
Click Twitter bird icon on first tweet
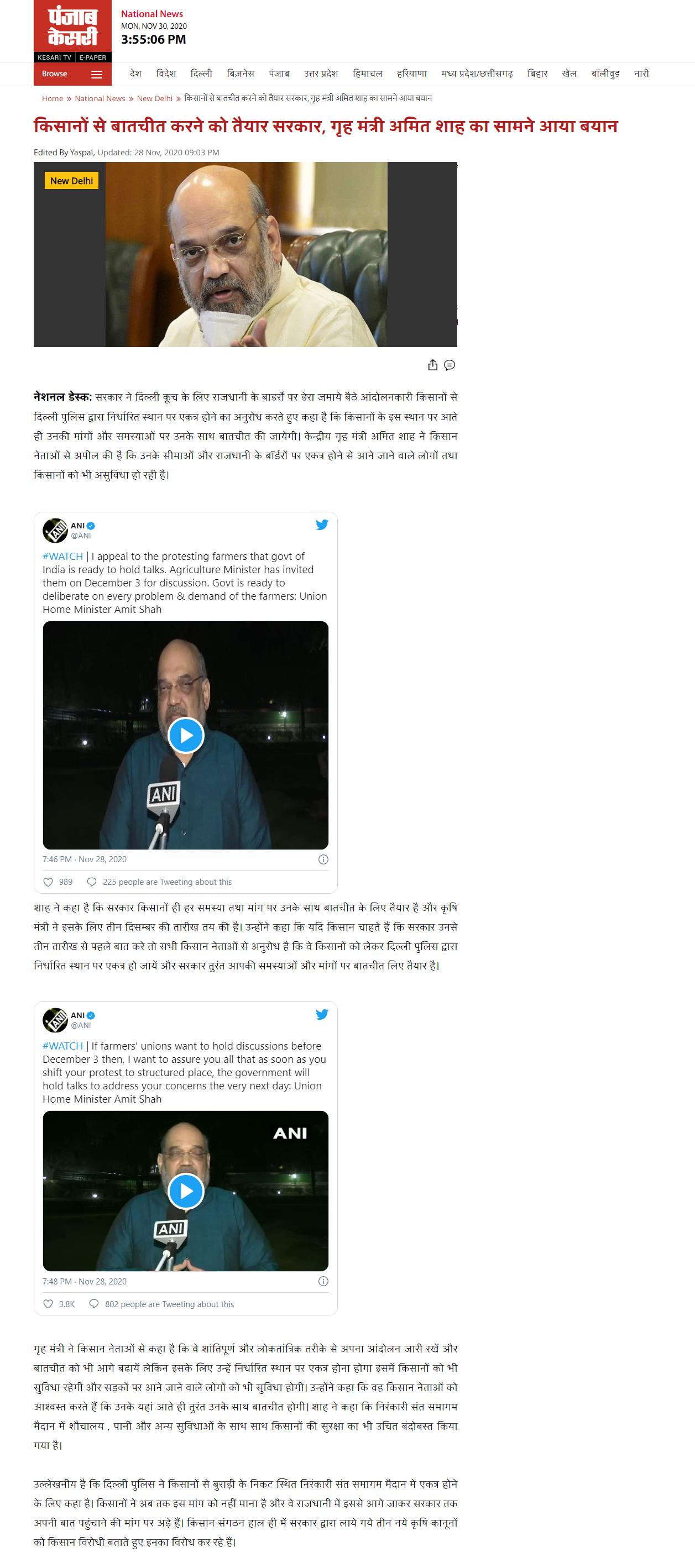click(322, 525)
